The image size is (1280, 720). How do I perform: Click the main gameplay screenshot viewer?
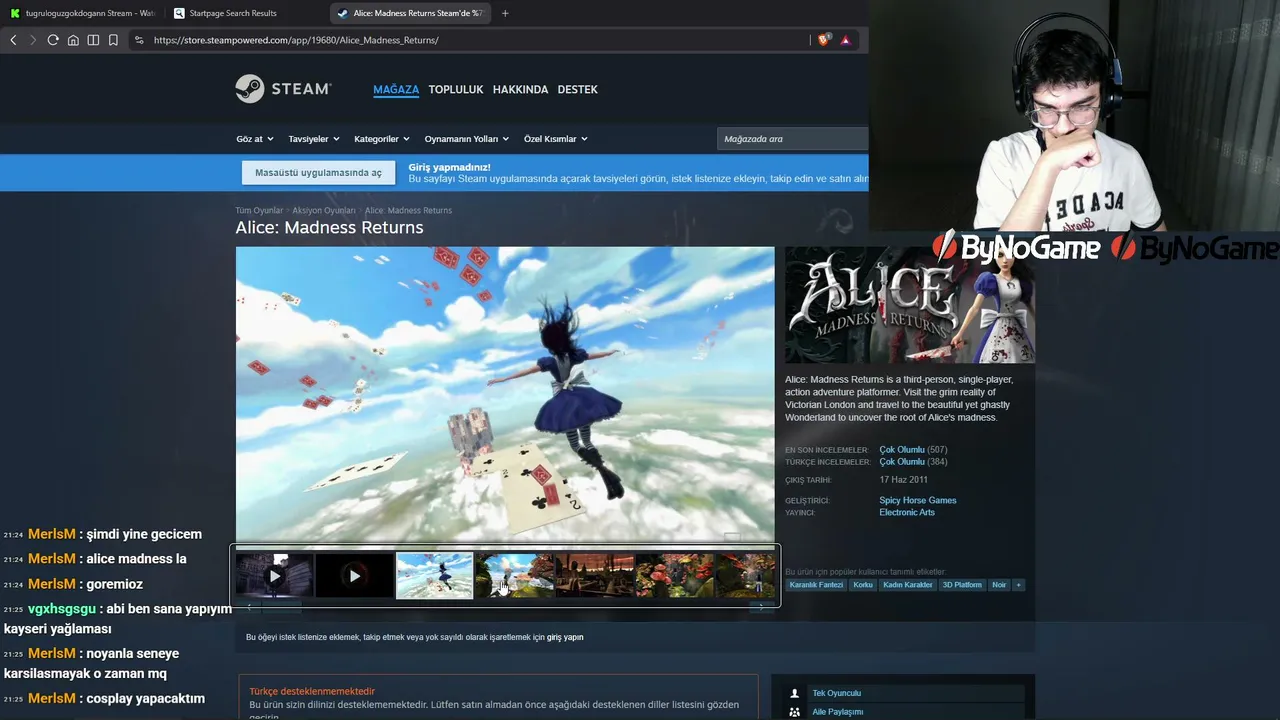click(505, 395)
